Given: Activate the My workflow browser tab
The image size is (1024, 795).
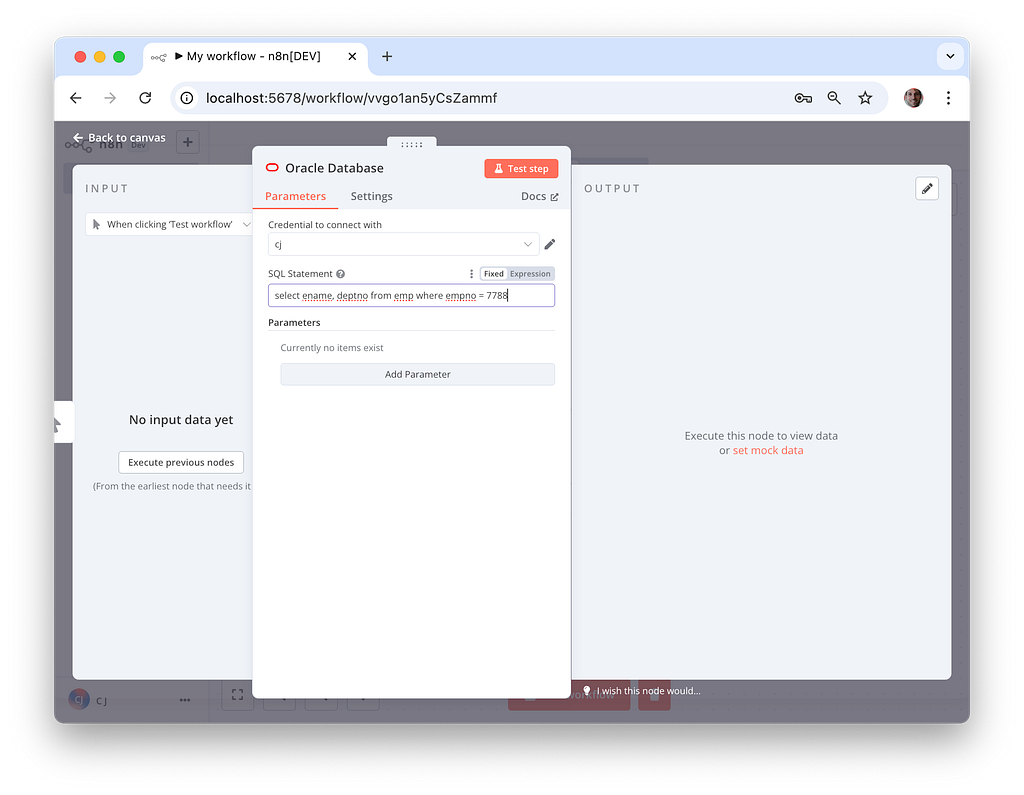Looking at the screenshot, I should point(254,57).
